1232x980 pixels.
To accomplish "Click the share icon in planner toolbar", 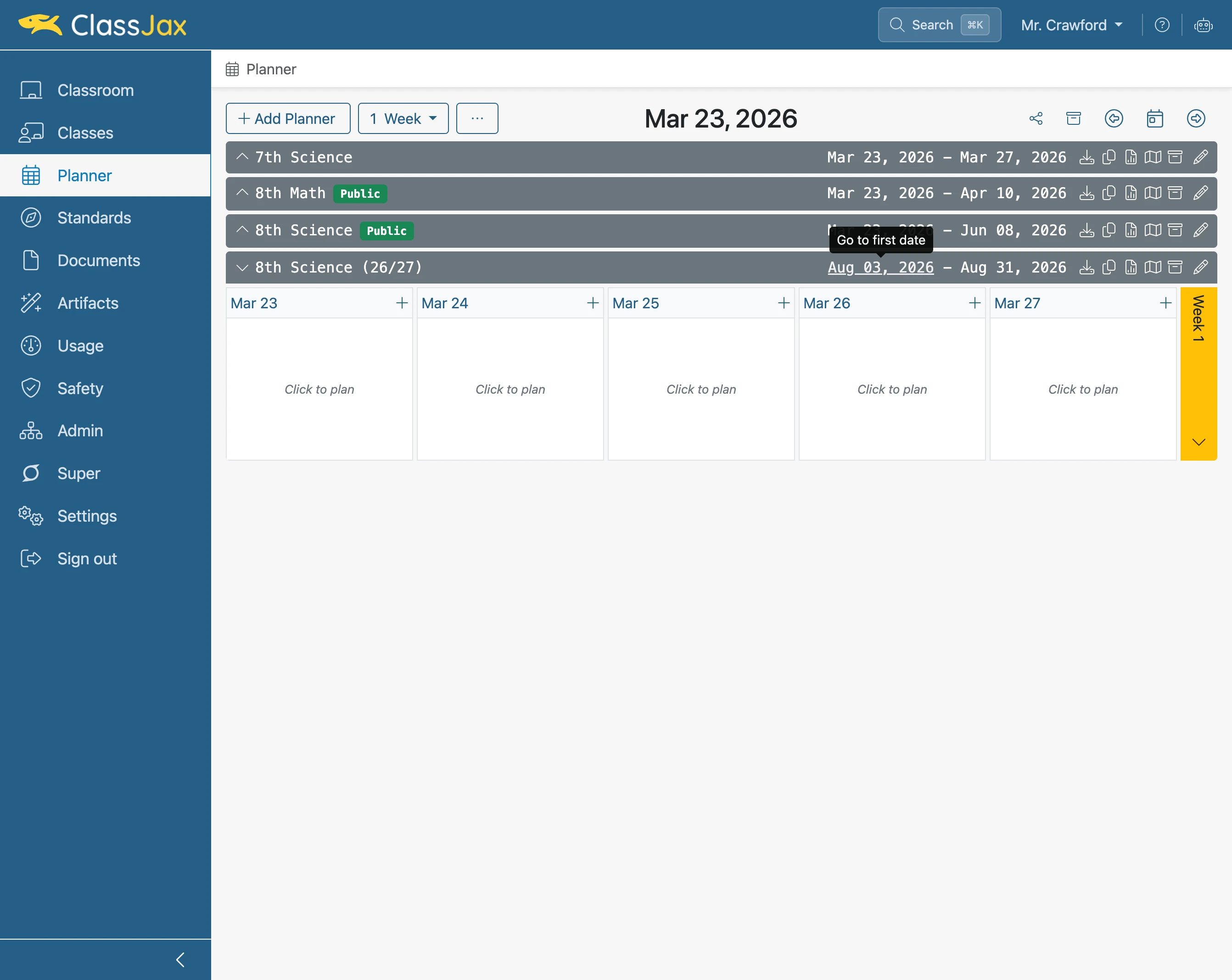I will [x=1036, y=118].
